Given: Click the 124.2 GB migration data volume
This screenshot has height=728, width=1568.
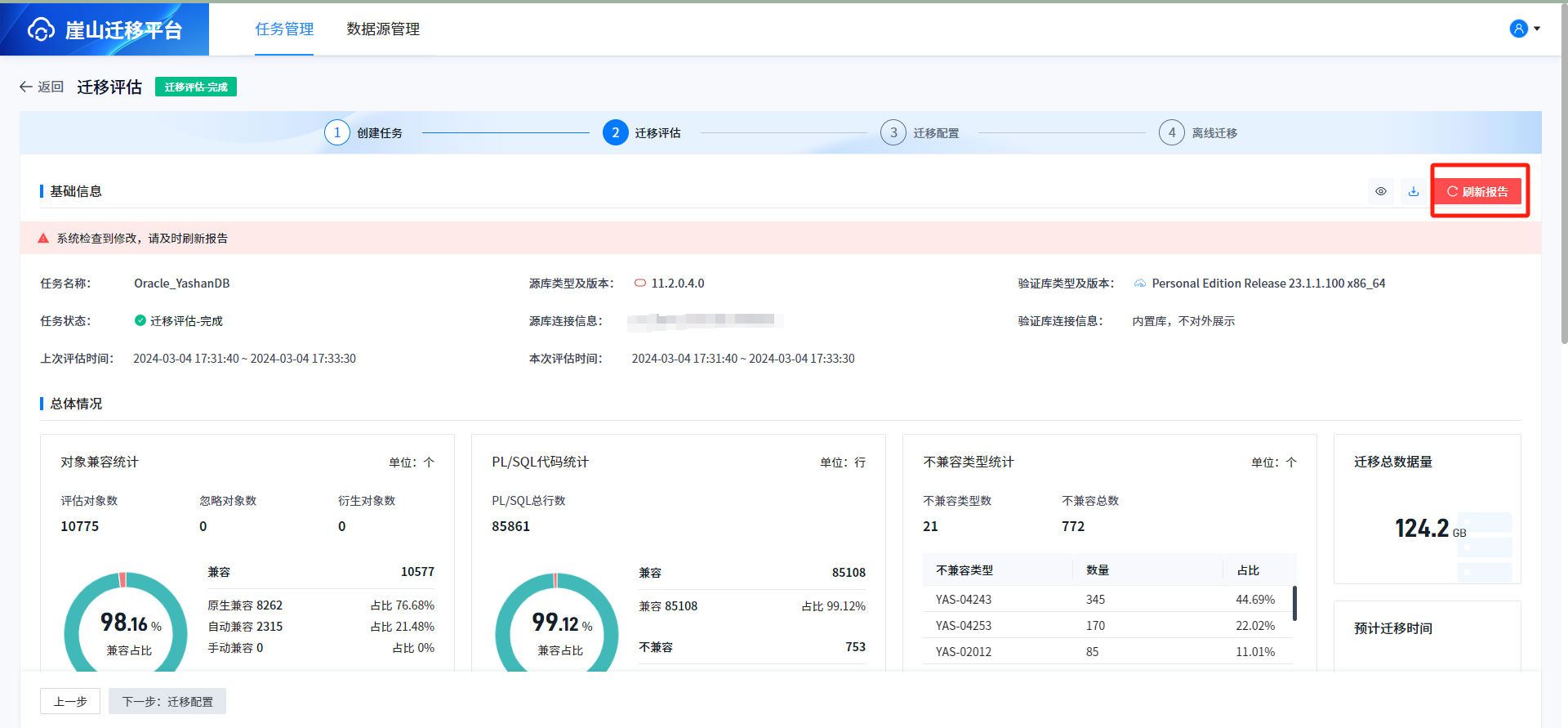Looking at the screenshot, I should 1430,529.
